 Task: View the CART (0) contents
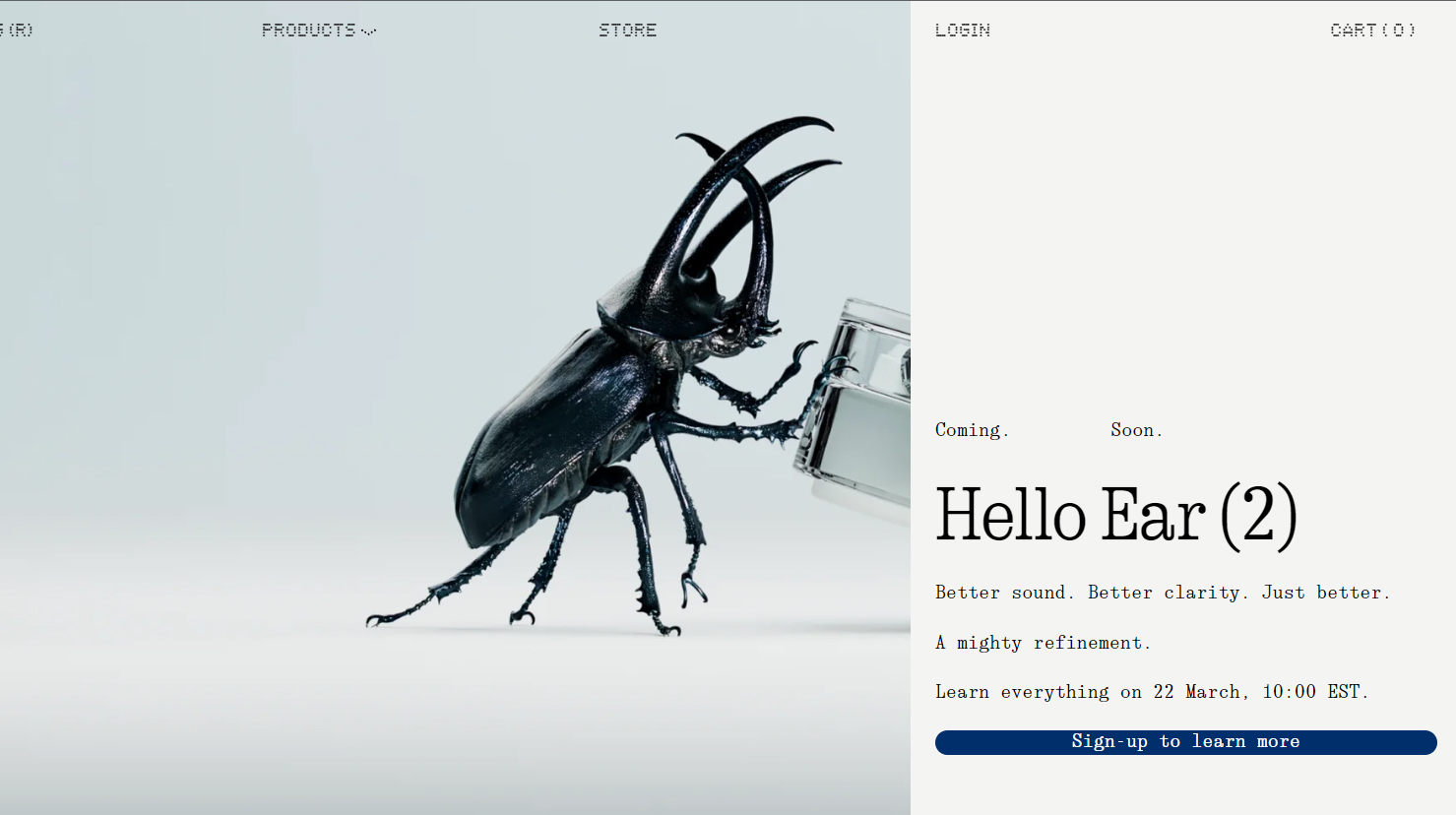pyautogui.click(x=1372, y=30)
